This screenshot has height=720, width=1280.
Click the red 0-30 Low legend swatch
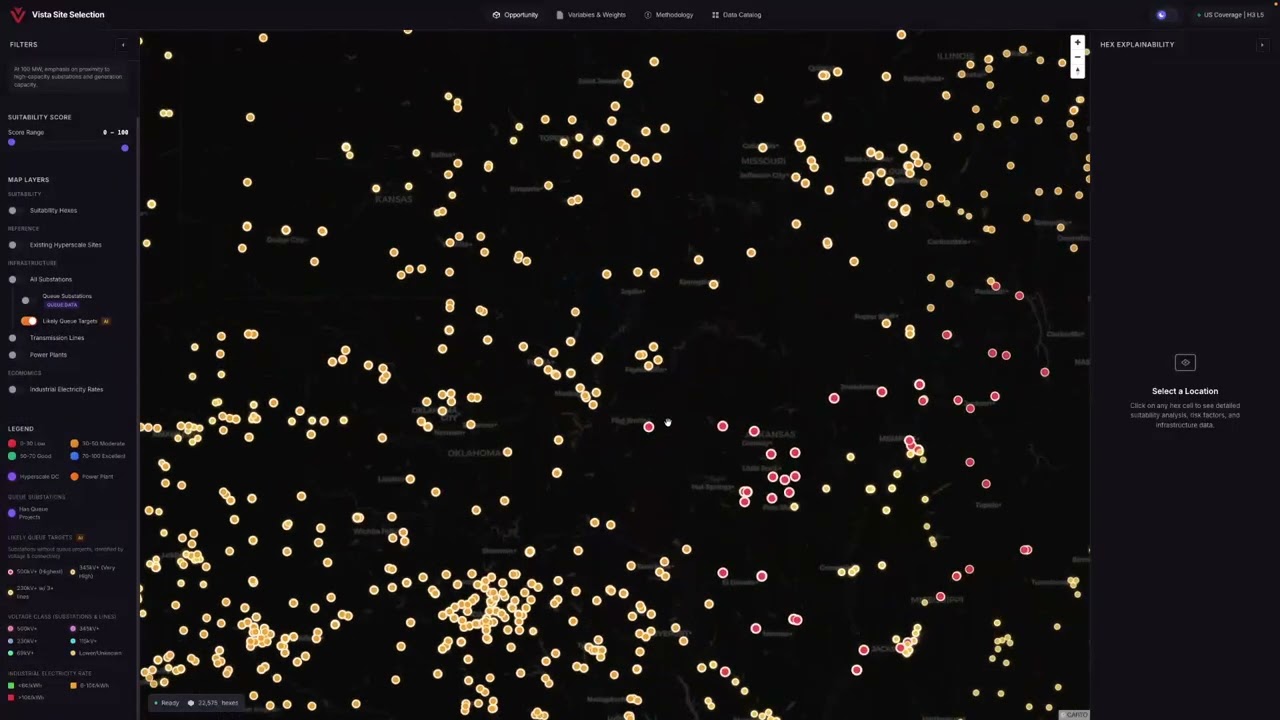(x=12, y=443)
